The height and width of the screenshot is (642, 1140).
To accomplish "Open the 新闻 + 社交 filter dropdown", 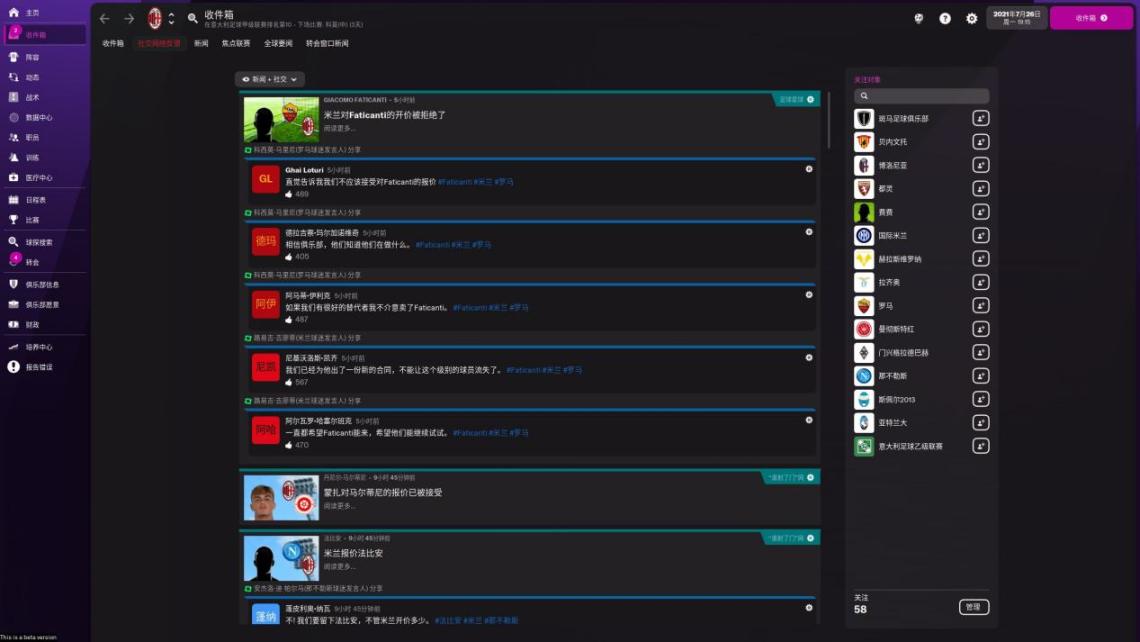I will pos(270,79).
